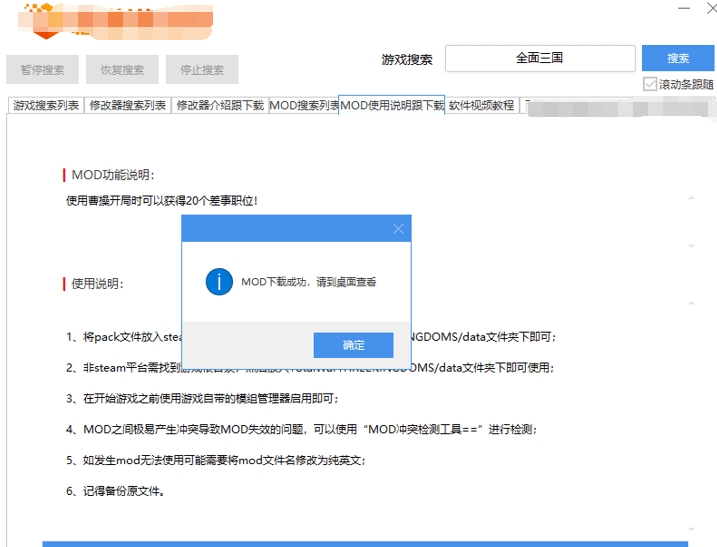Select the MOD使用说明跟下载 tab
The width and height of the screenshot is (717, 547).
tap(391, 105)
